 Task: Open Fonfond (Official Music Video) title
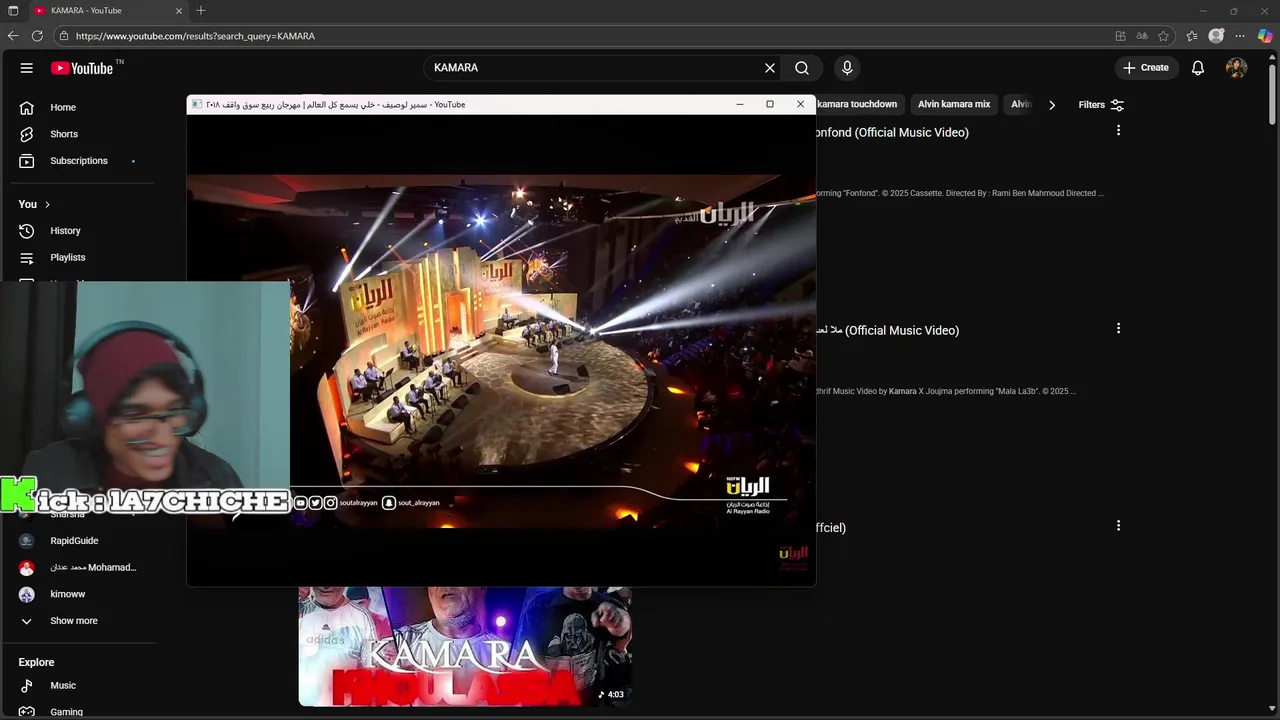tap(893, 132)
